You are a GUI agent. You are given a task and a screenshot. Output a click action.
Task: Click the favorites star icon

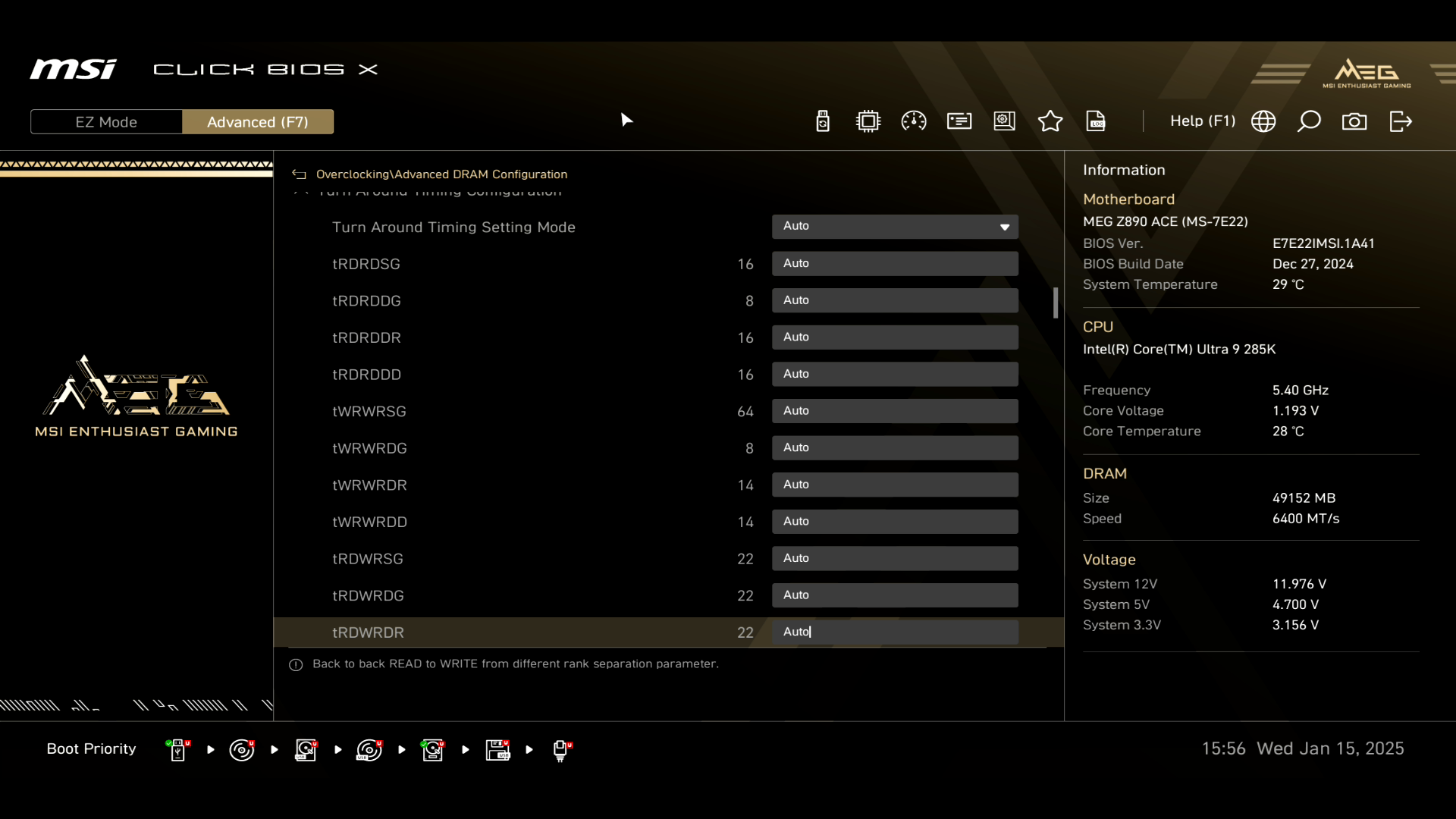(1050, 121)
